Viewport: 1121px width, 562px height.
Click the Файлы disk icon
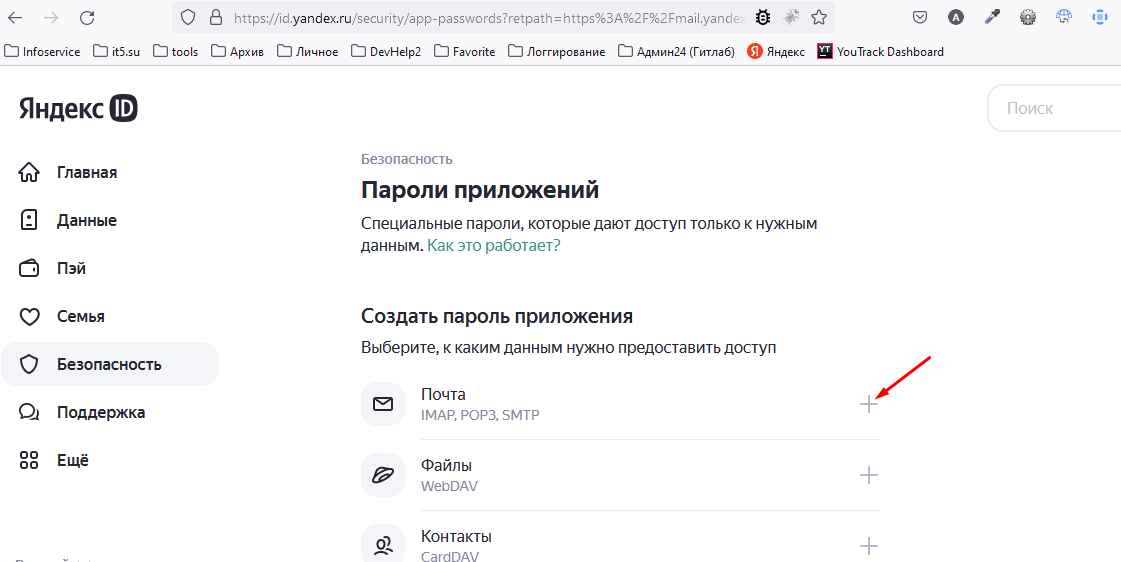click(383, 475)
